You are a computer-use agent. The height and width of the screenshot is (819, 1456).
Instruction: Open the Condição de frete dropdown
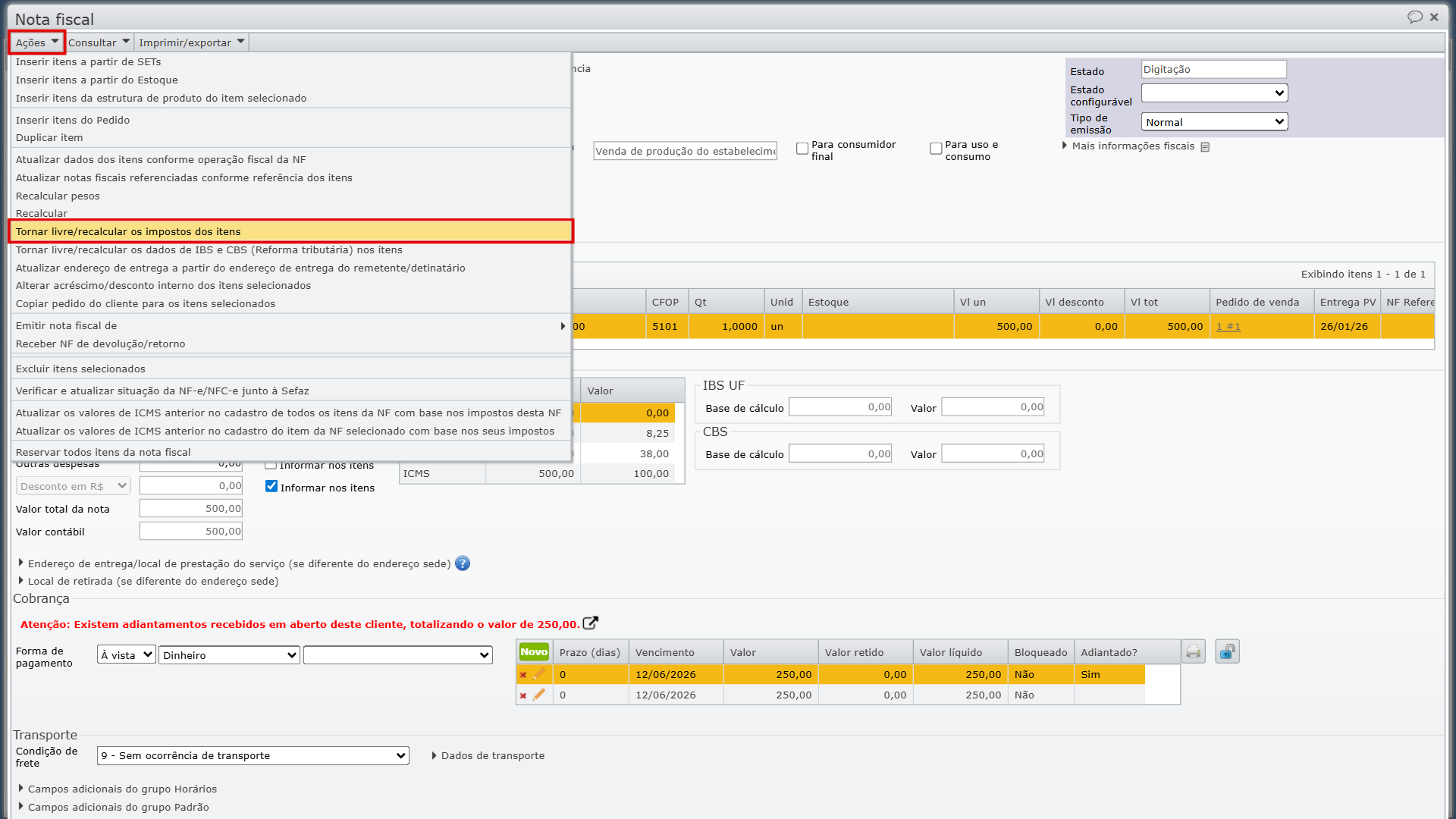click(253, 755)
